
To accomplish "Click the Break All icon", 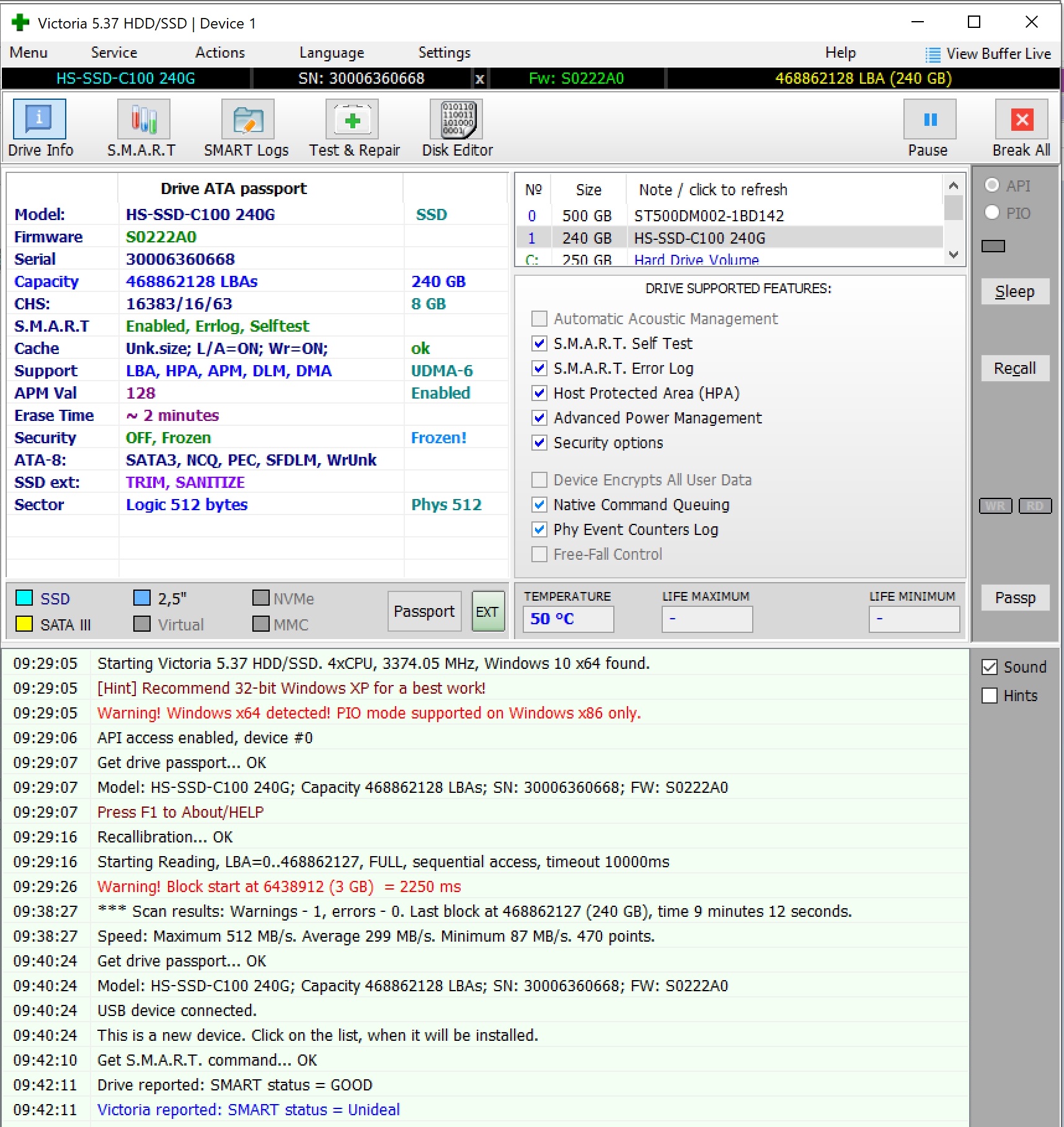I will pos(1021,119).
